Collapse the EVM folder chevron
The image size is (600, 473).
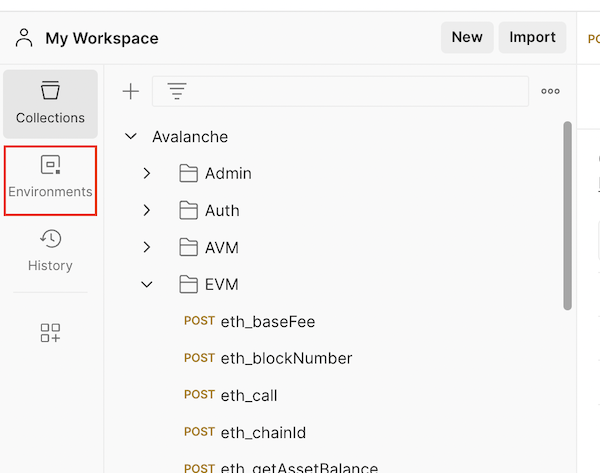pyautogui.click(x=147, y=285)
